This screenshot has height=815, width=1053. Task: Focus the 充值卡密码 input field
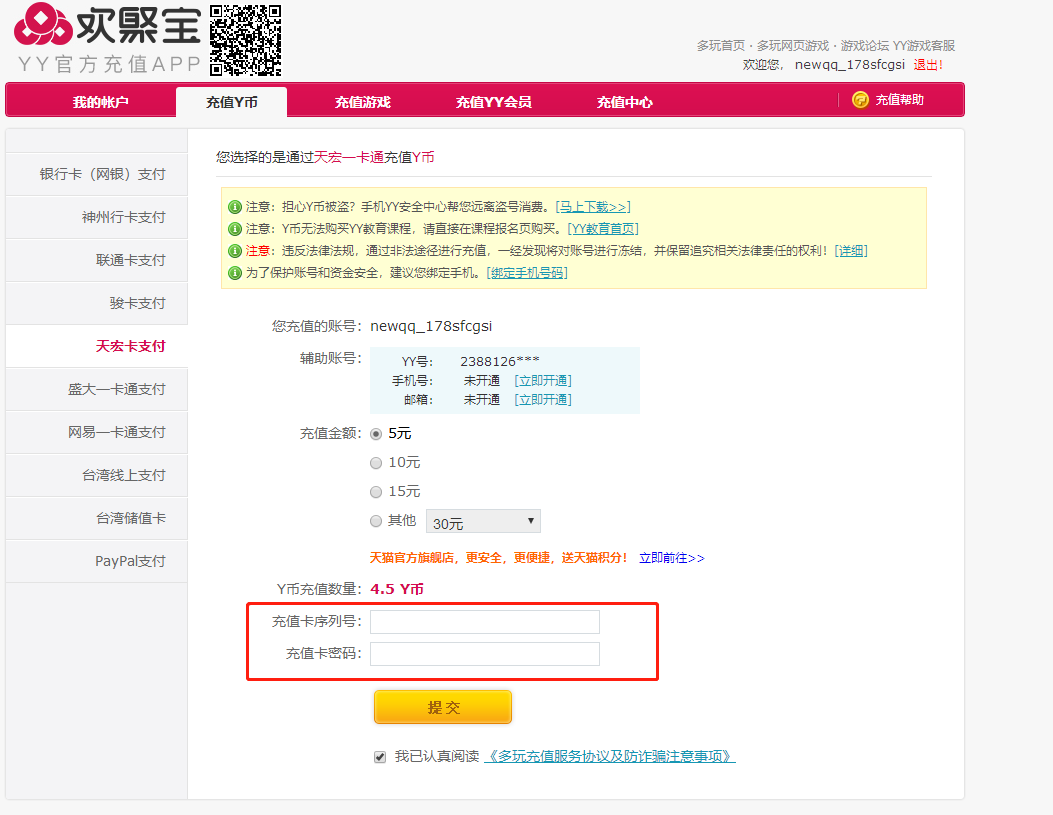(485, 654)
